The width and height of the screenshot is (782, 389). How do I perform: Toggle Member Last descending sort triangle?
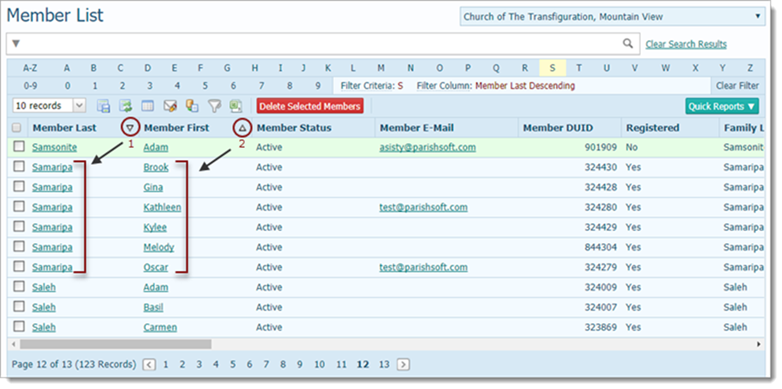click(x=130, y=128)
